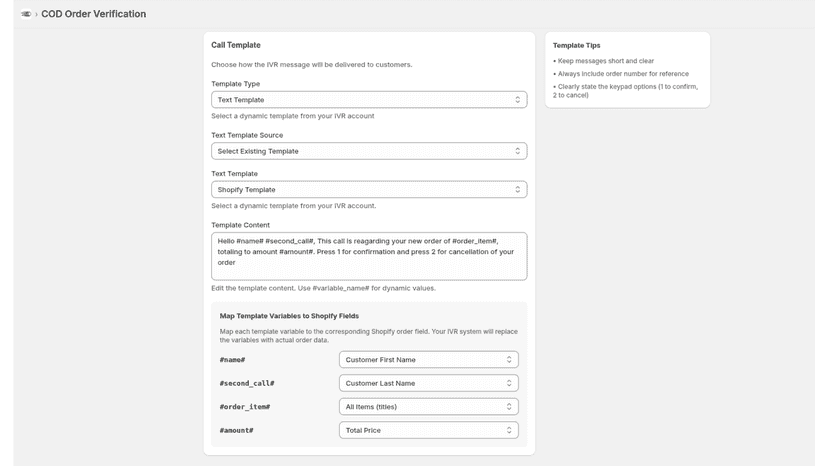The width and height of the screenshot is (828, 466).
Task: Click the 'Always include order number for reference' tip
Action: click(621, 74)
